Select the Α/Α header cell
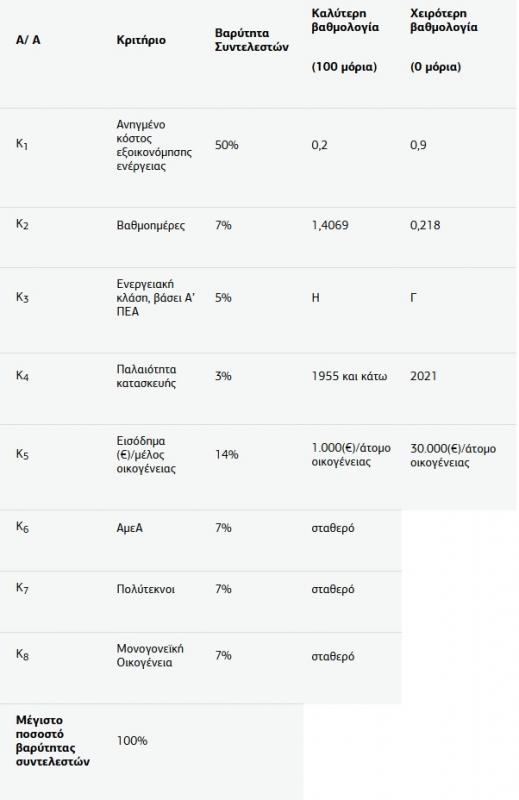This screenshot has width=519, height=800. point(28,40)
